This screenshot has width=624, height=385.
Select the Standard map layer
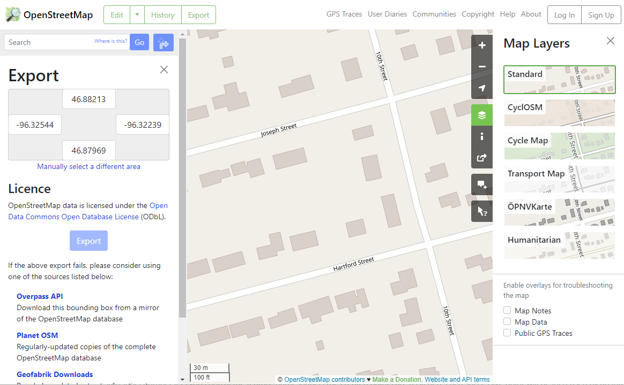click(x=560, y=80)
